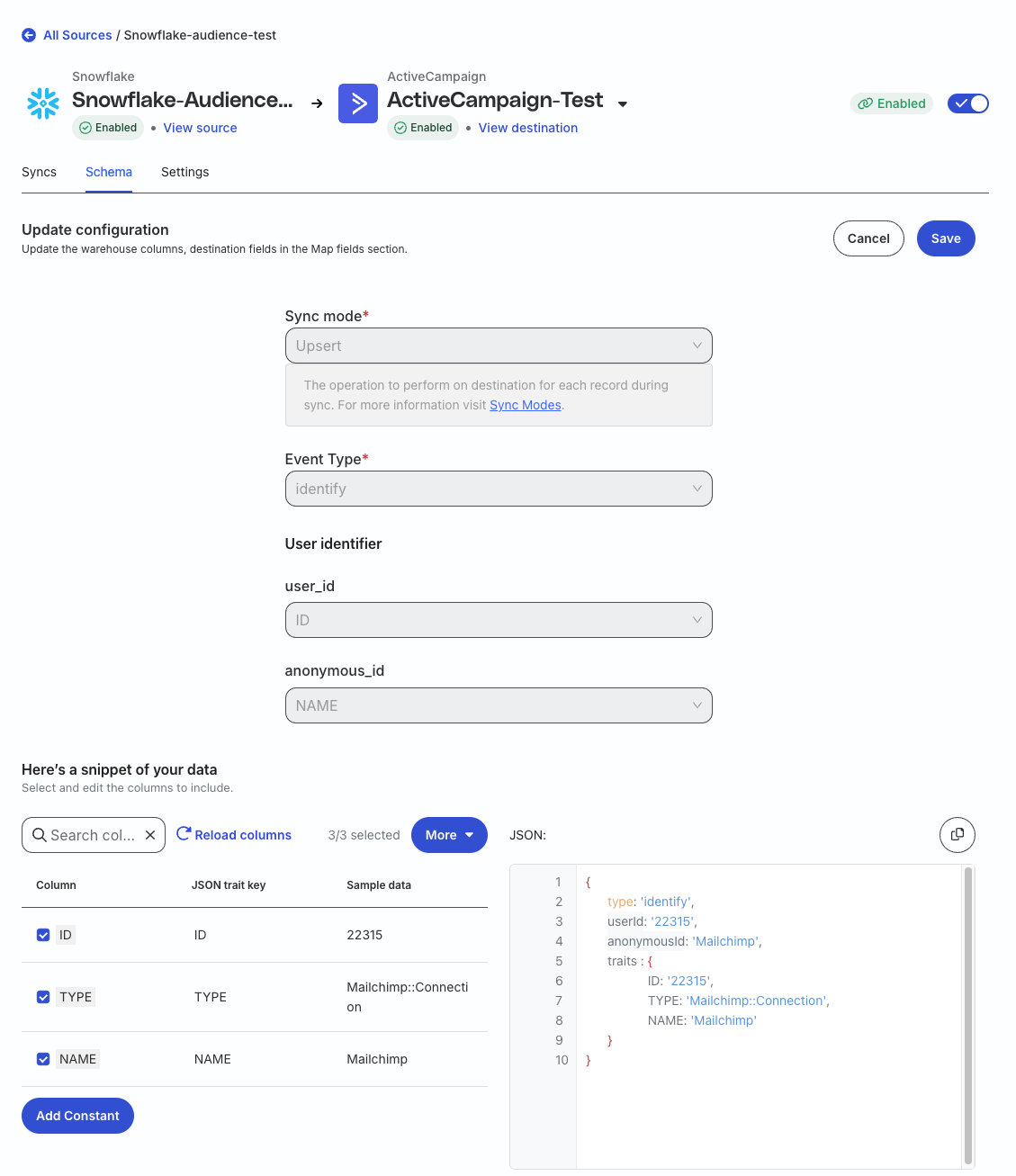
Task: Expand the ActiveCampaign-Test destination caret
Action: (x=622, y=104)
